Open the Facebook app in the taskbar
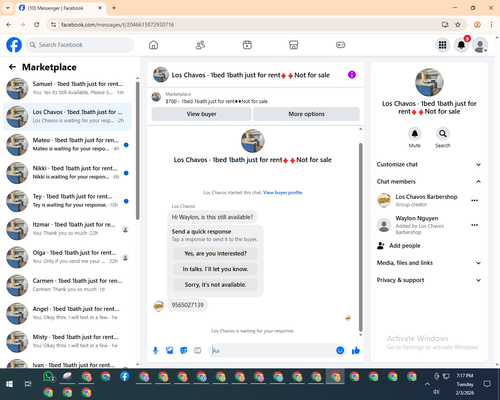Viewport: 500px width, 400px height. (125, 377)
